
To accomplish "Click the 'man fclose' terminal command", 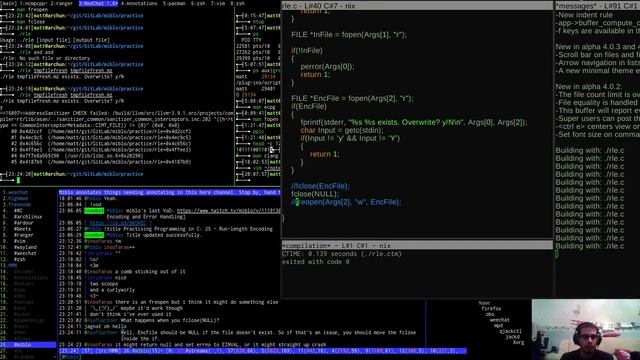I will [x=31, y=22].
